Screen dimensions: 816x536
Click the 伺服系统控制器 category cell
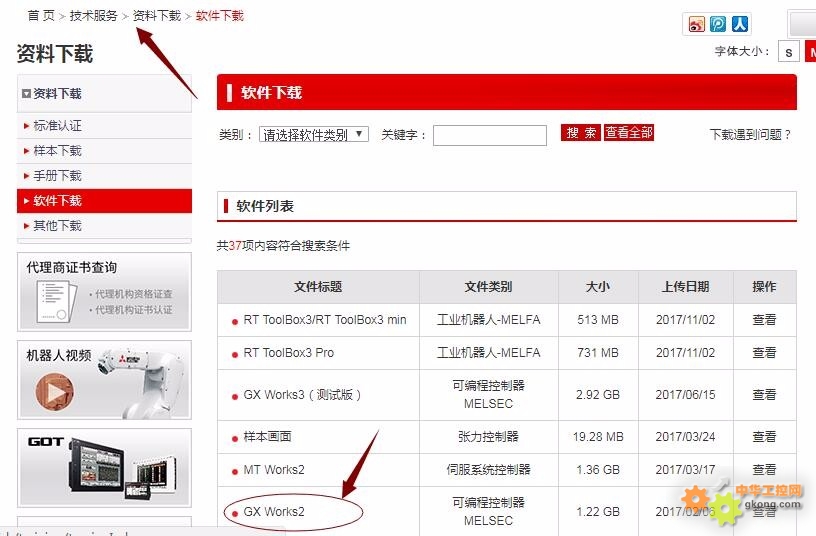pos(488,470)
